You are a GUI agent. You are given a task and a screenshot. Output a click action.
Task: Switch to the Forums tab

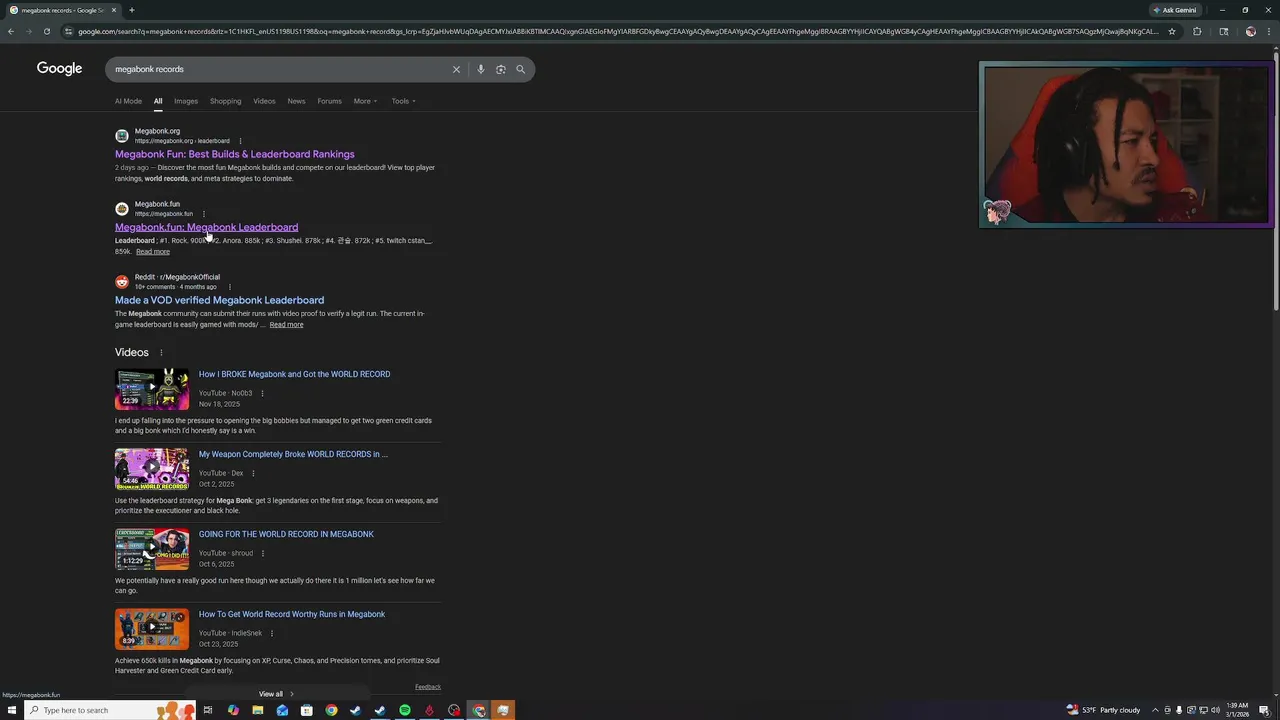(x=330, y=101)
